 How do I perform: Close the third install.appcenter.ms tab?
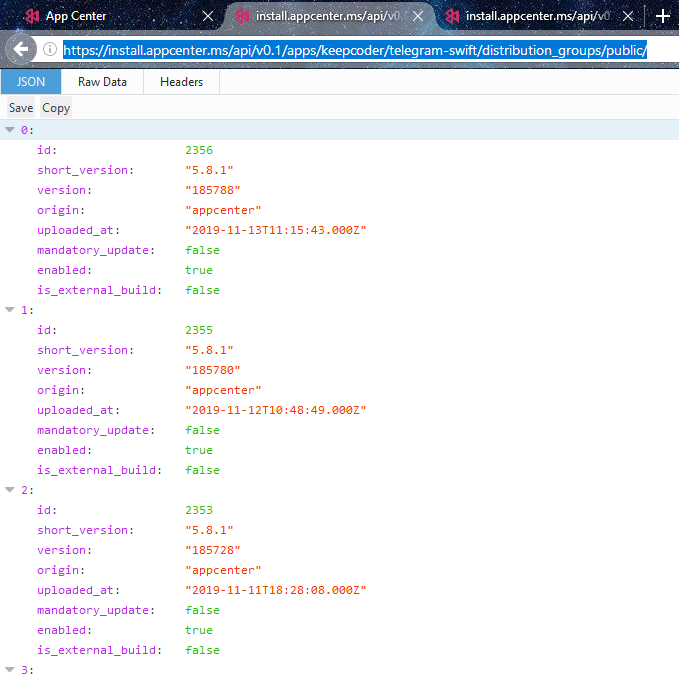pos(627,16)
